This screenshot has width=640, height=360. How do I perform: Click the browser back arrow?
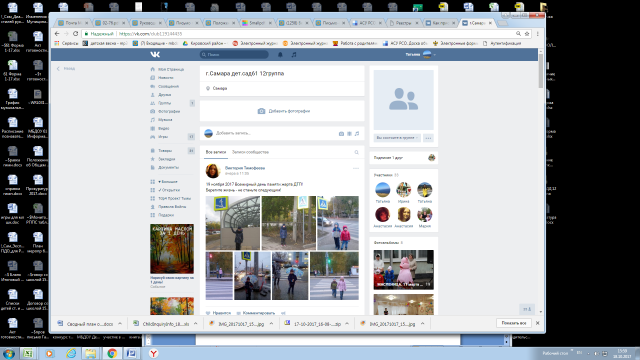pos(57,34)
